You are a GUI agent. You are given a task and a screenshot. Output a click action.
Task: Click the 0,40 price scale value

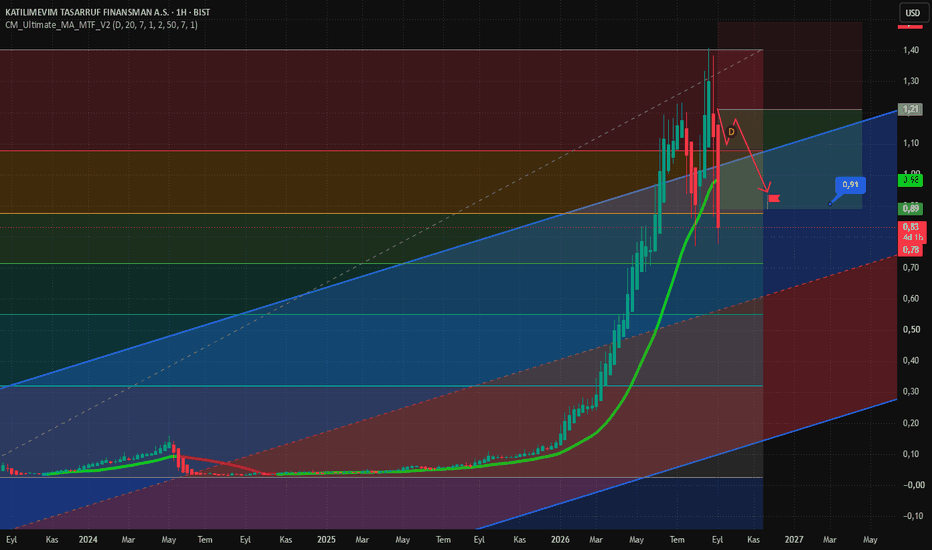tap(911, 360)
